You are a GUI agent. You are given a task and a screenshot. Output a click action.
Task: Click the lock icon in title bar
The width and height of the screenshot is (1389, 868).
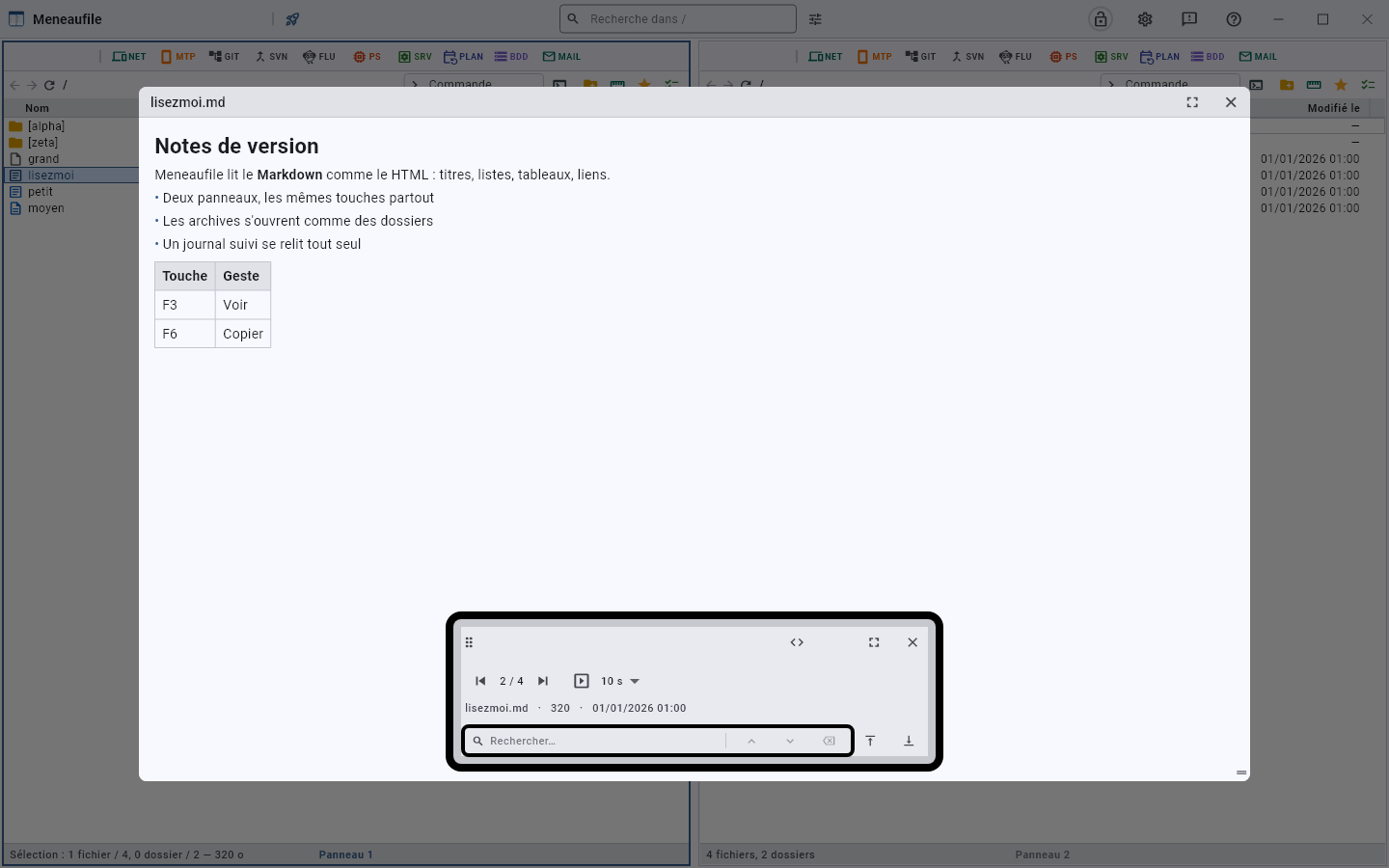1101,19
